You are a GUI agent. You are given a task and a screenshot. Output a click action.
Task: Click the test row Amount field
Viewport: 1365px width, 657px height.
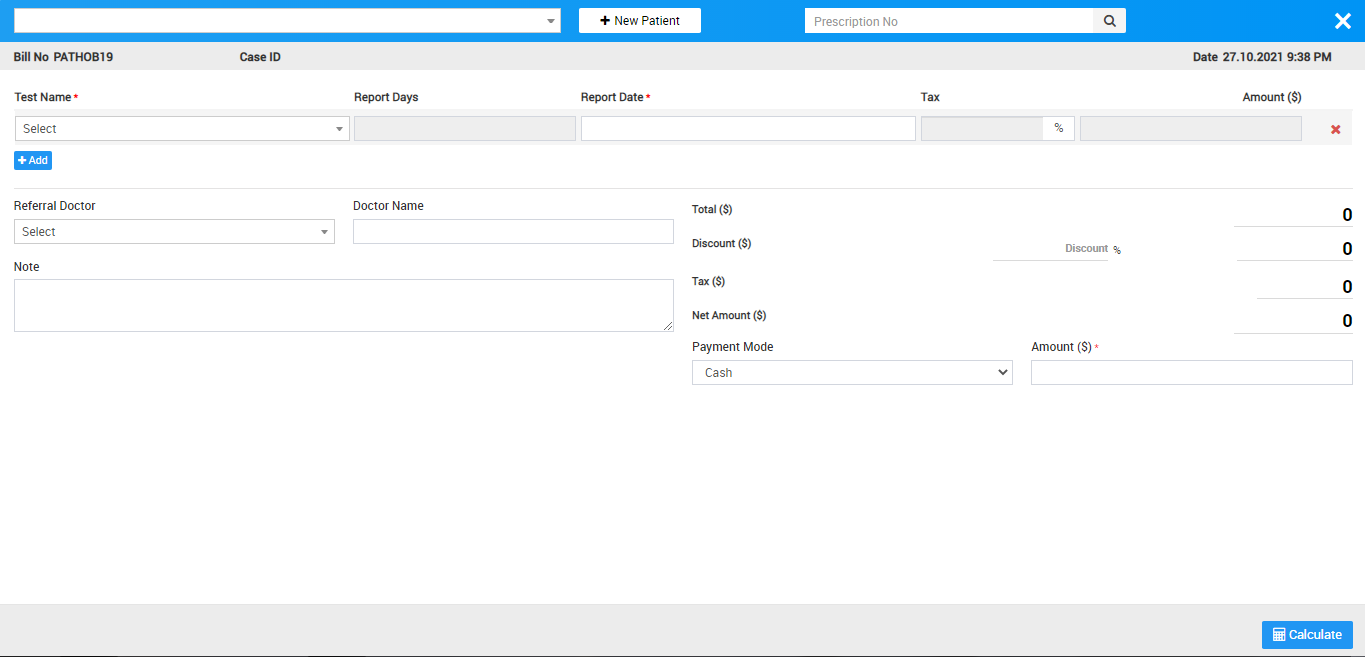[x=1190, y=129]
